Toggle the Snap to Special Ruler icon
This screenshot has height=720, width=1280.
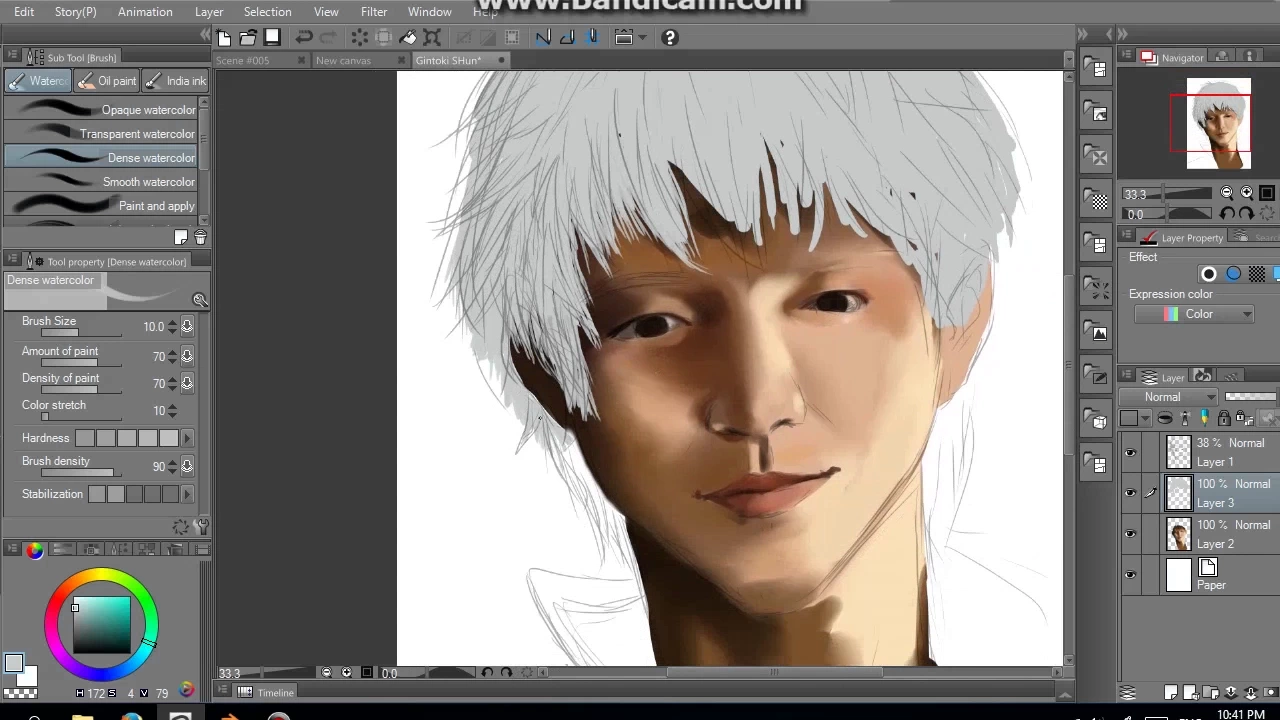pyautogui.click(x=567, y=38)
